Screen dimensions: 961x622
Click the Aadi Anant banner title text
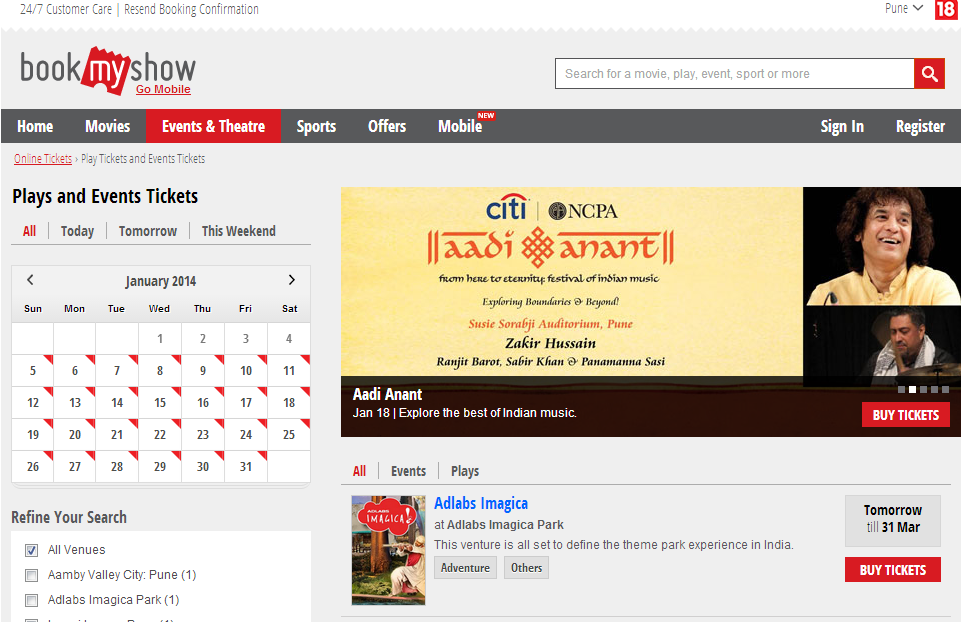387,394
